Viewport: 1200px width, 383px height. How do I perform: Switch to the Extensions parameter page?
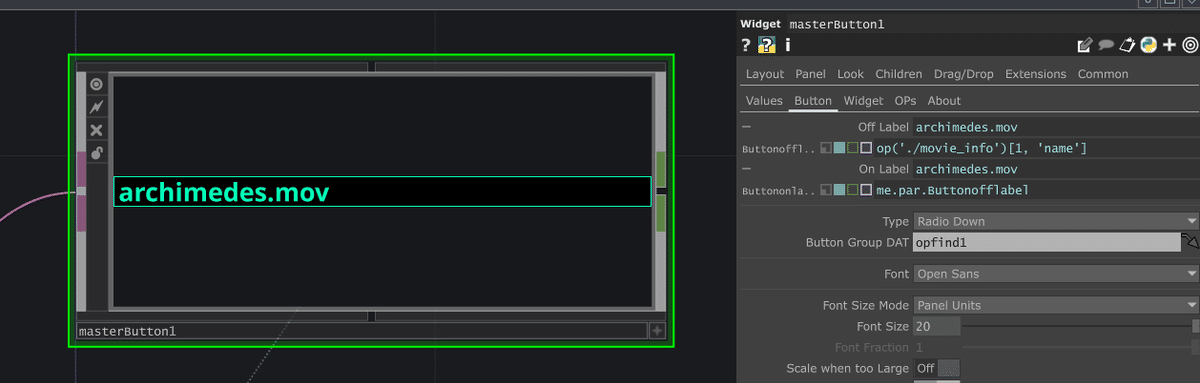pyautogui.click(x=1036, y=74)
